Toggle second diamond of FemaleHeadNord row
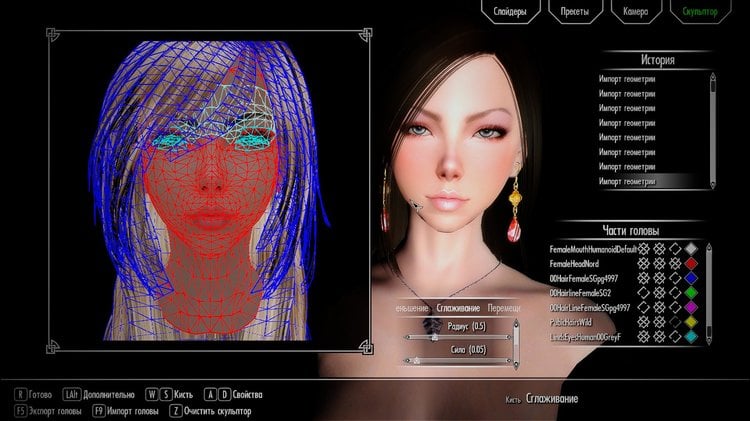The width and height of the screenshot is (750, 421). [x=660, y=264]
